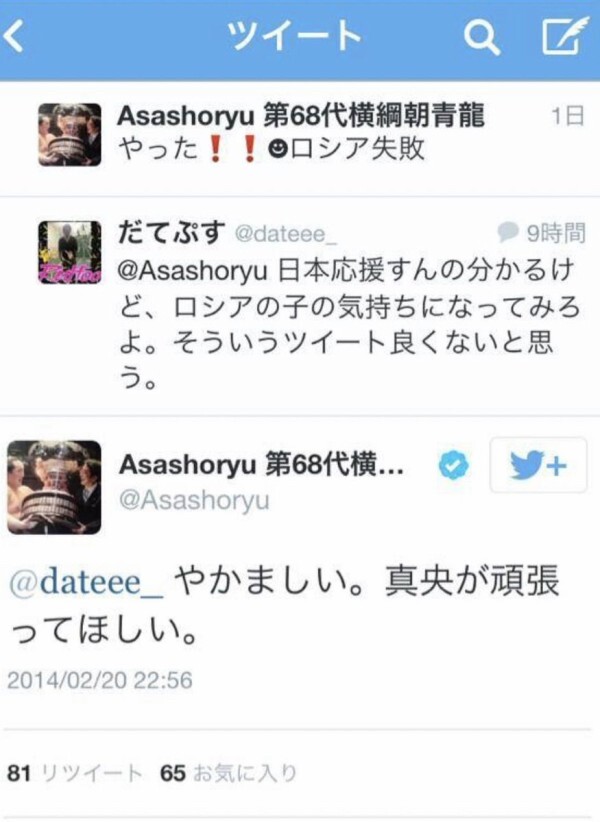Image resolution: width=600 pixels, height=822 pixels.
Task: Tap the ツイート header title
Action: tap(296, 37)
